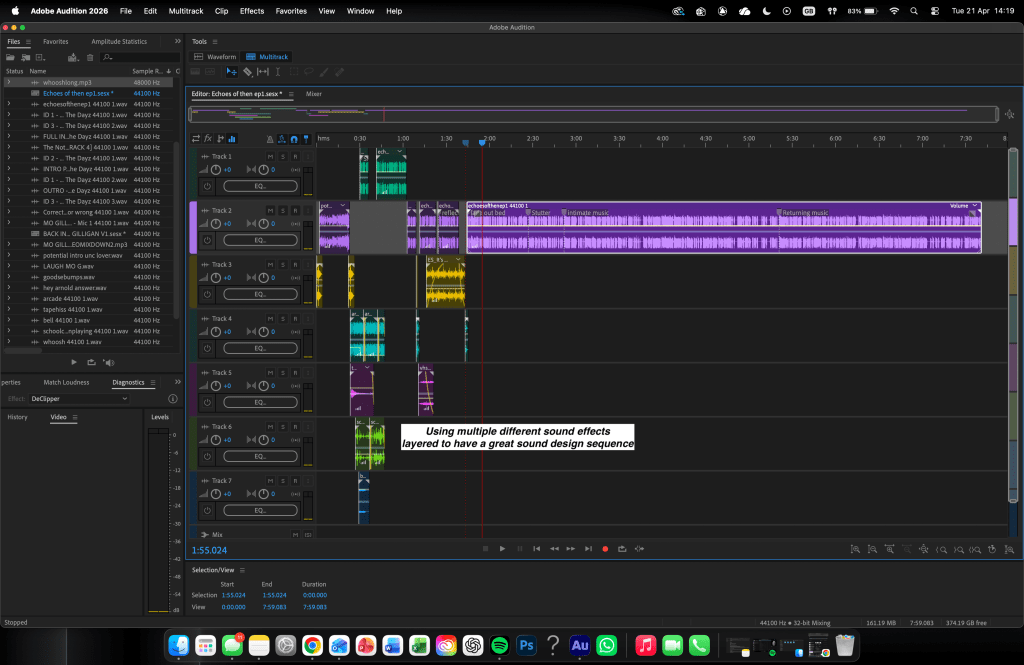Image resolution: width=1024 pixels, height=665 pixels.
Task: Open the Multitrack menu in the menu bar
Action: pyautogui.click(x=184, y=11)
